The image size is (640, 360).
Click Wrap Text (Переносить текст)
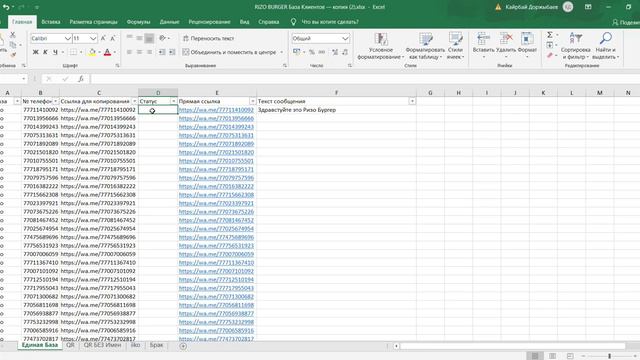tap(209, 38)
